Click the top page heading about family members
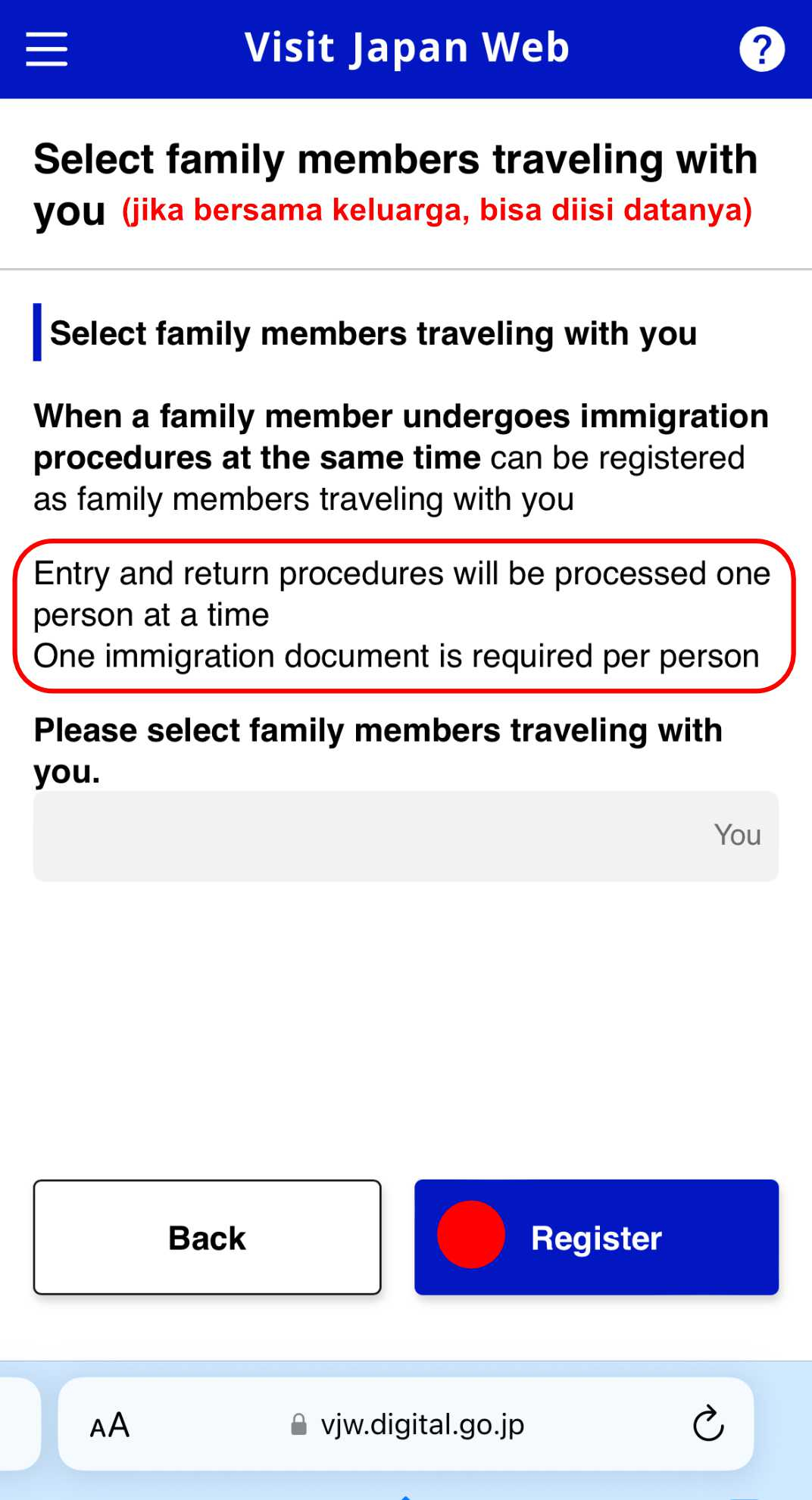This screenshot has width=812, height=1500. click(x=395, y=185)
